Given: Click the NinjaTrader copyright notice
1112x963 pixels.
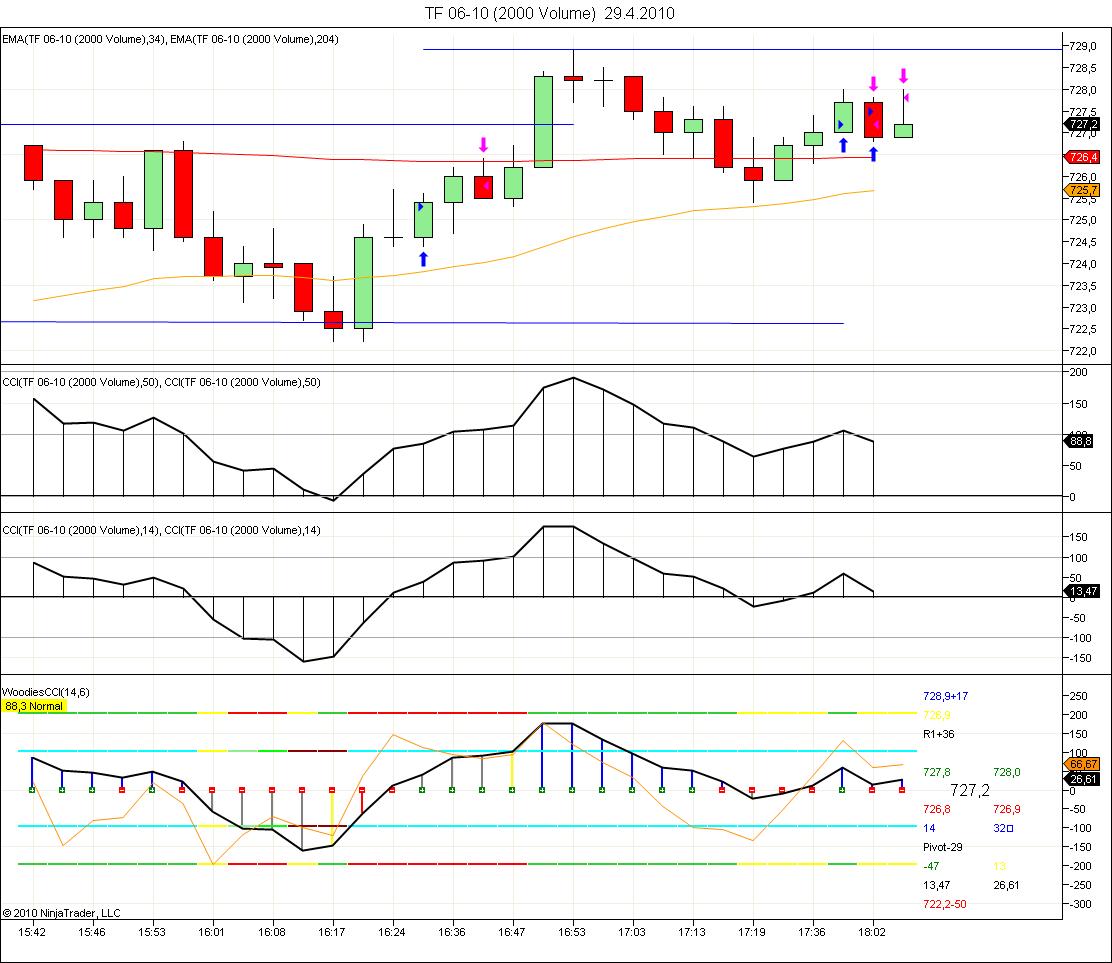Looking at the screenshot, I should click(x=61, y=912).
